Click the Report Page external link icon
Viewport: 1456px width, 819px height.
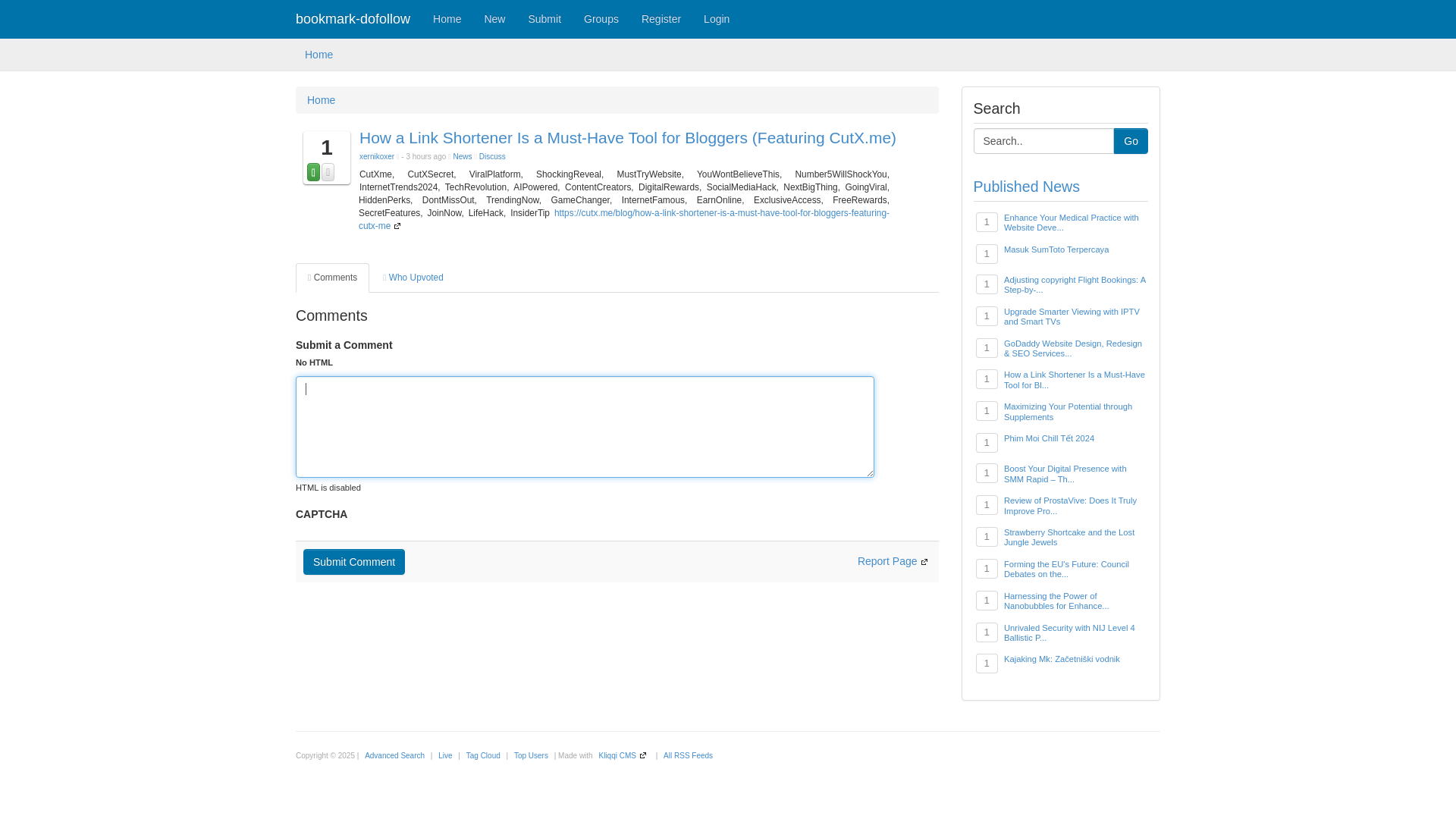tap(924, 562)
